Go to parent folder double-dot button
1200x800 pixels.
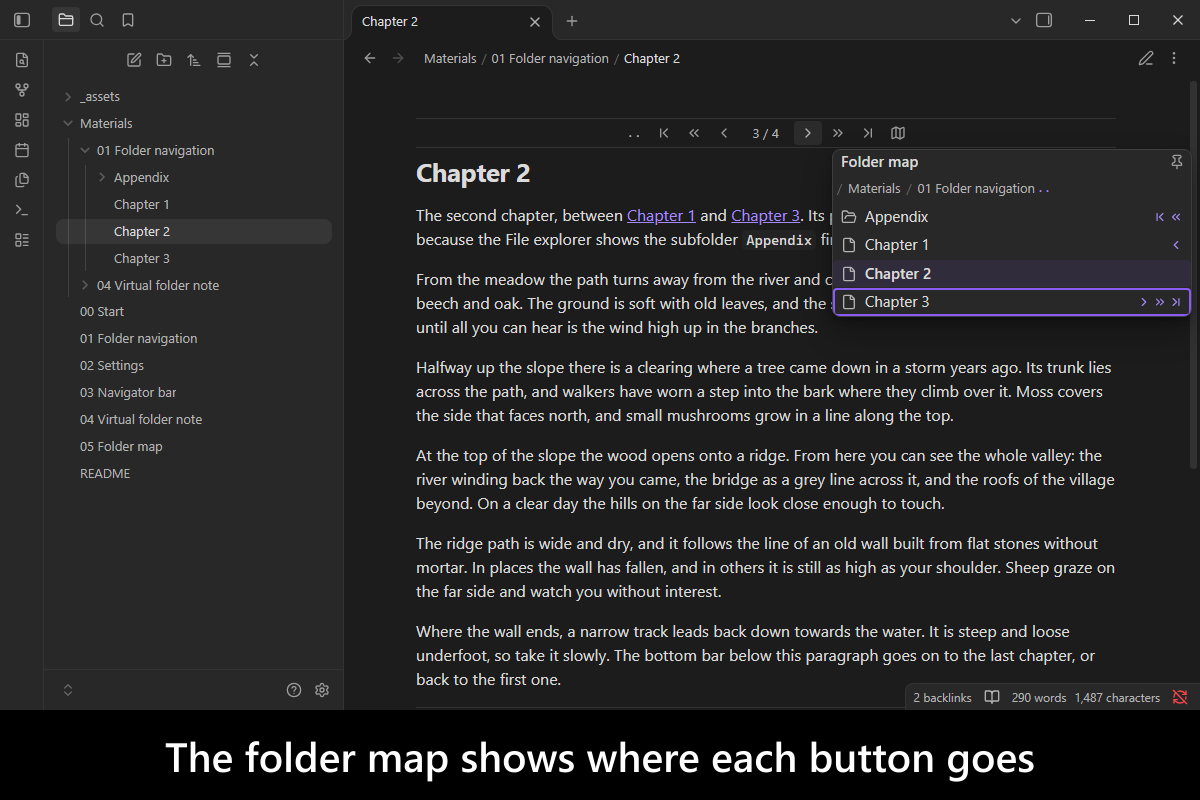(x=634, y=133)
